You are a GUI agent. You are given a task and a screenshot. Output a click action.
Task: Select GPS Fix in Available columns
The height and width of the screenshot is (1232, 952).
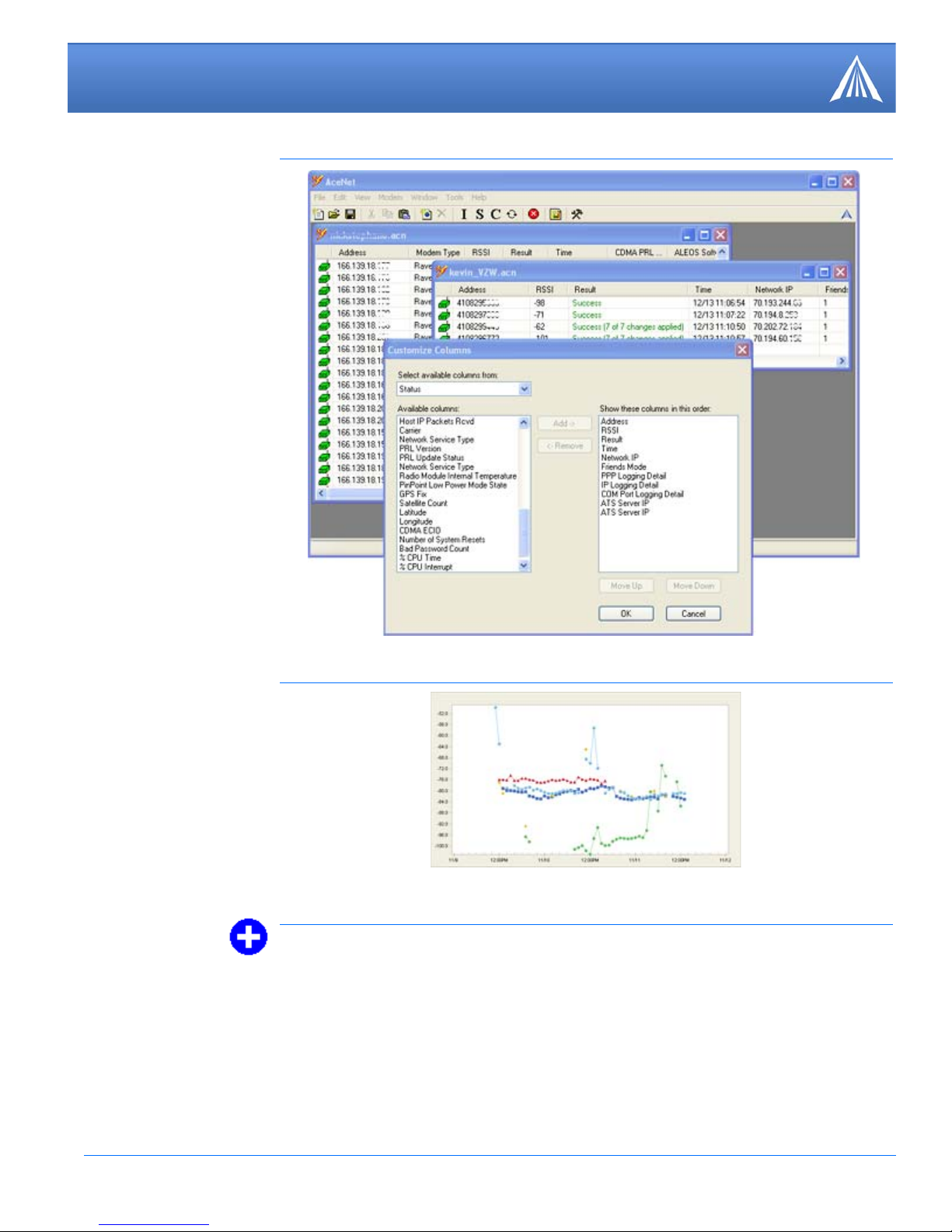pyautogui.click(x=413, y=494)
